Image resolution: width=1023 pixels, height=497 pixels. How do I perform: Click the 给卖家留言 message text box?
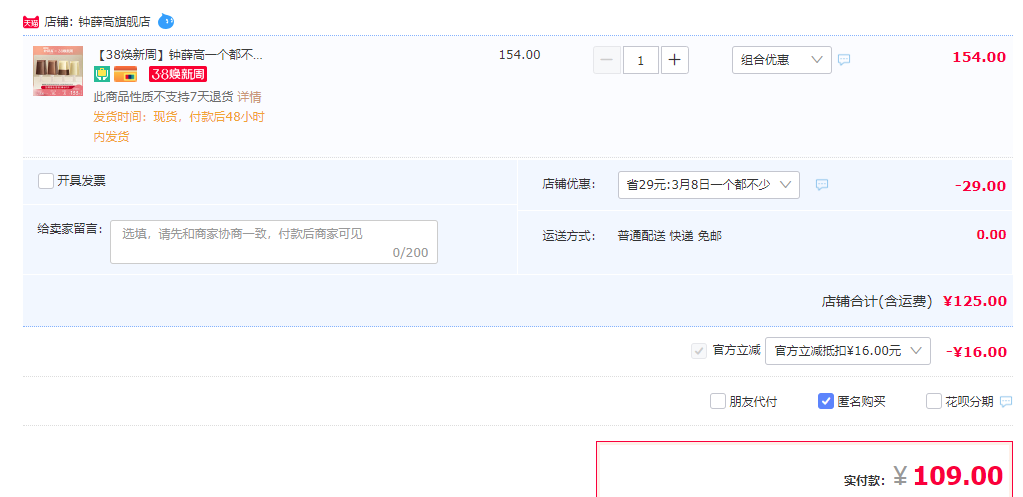click(x=274, y=242)
